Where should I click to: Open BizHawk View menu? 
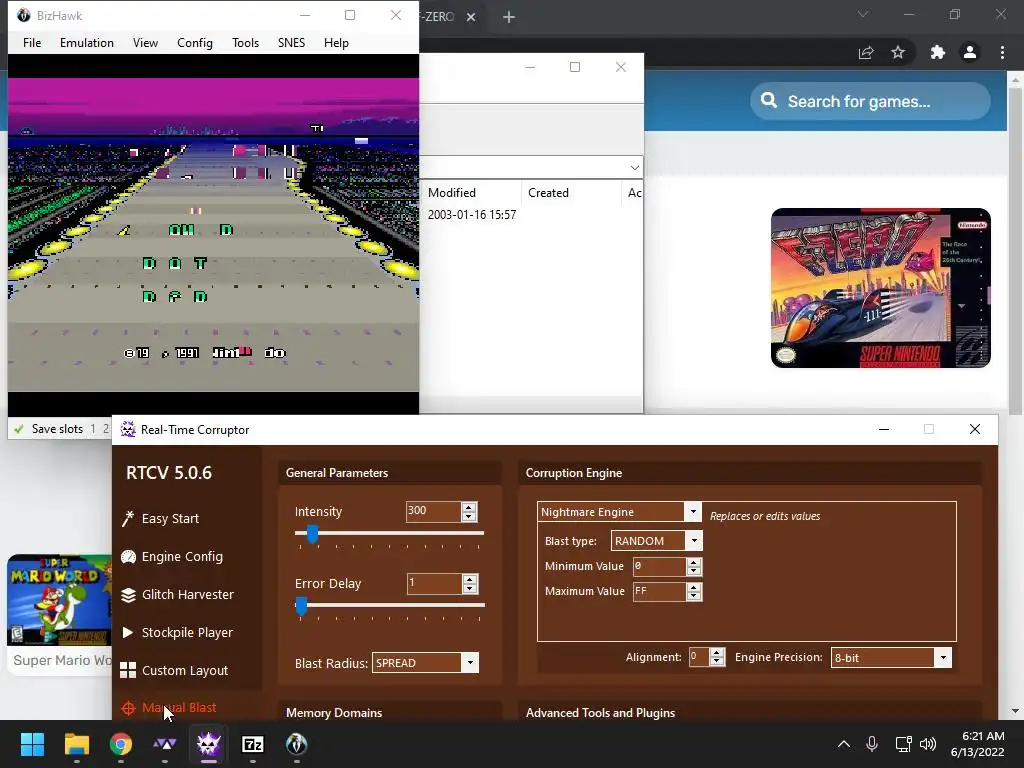pos(145,42)
